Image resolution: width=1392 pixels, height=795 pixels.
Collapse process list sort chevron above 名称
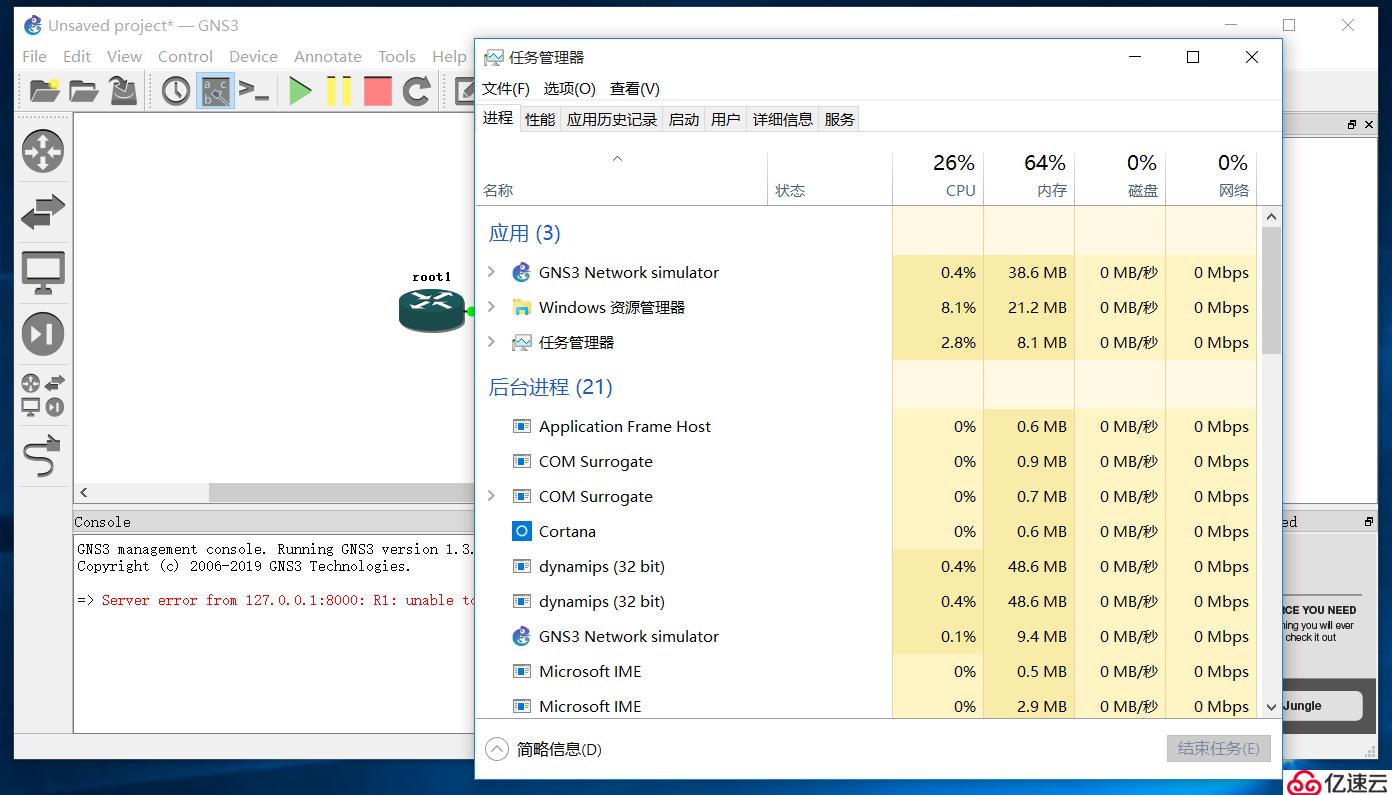(x=618, y=158)
